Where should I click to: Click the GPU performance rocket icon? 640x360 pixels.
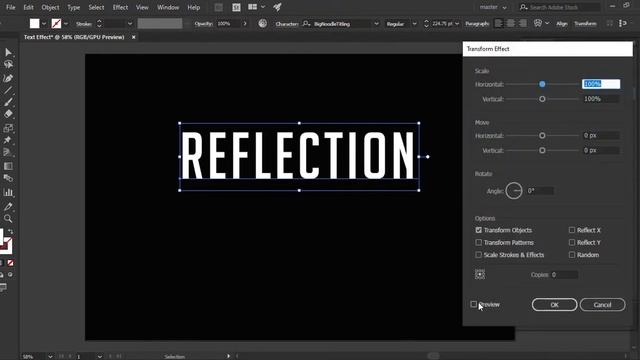coord(277,7)
